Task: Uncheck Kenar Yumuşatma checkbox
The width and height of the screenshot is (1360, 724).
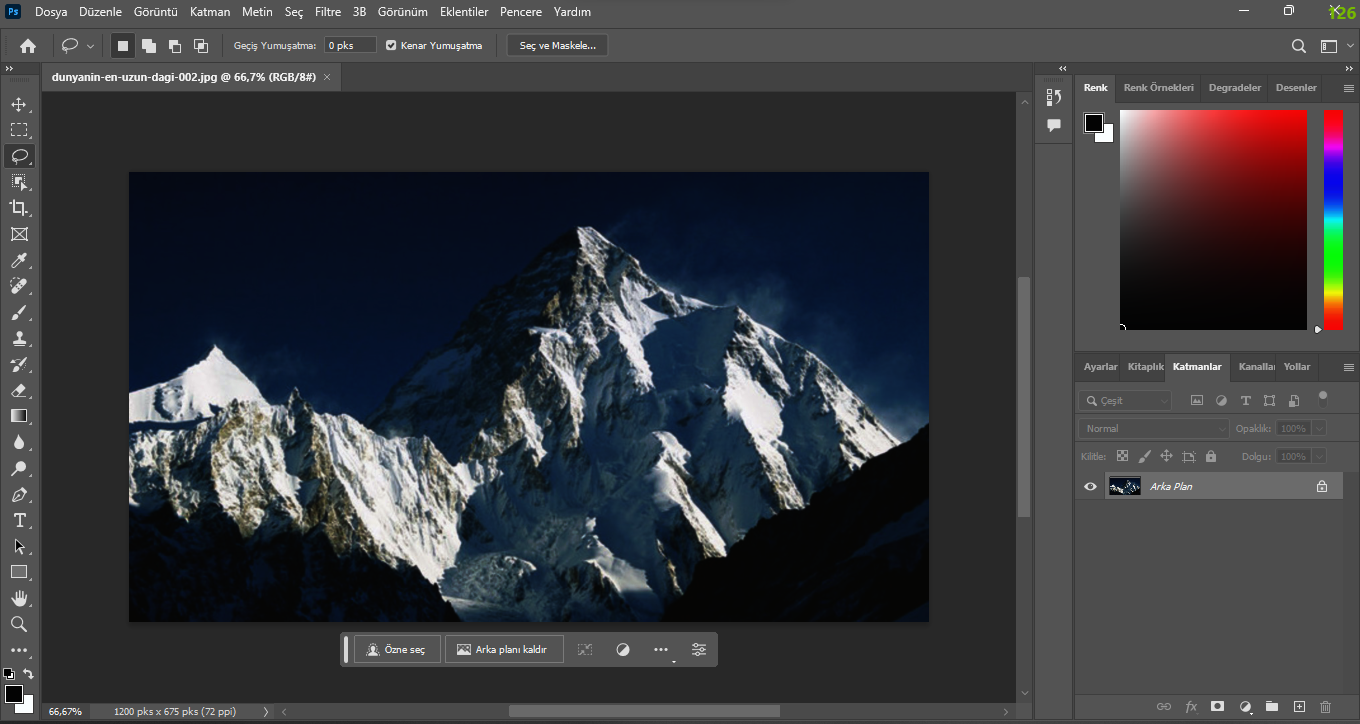Action: coord(391,46)
